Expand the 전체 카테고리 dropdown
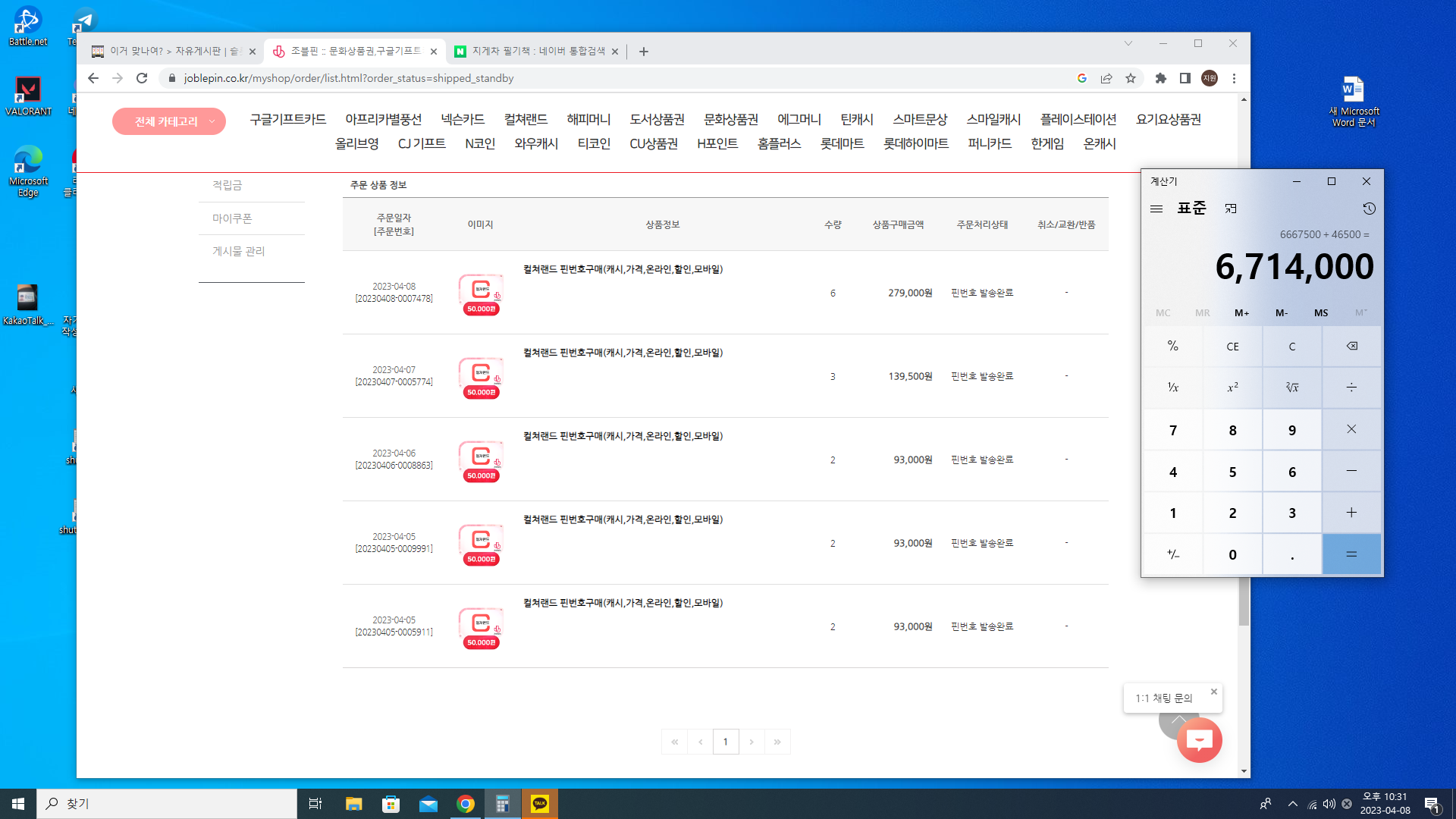Screen dimensions: 1456x819 click(169, 121)
